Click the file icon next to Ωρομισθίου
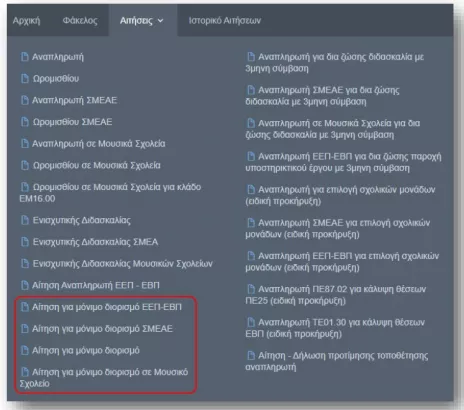The width and height of the screenshot is (464, 410). click(25, 79)
